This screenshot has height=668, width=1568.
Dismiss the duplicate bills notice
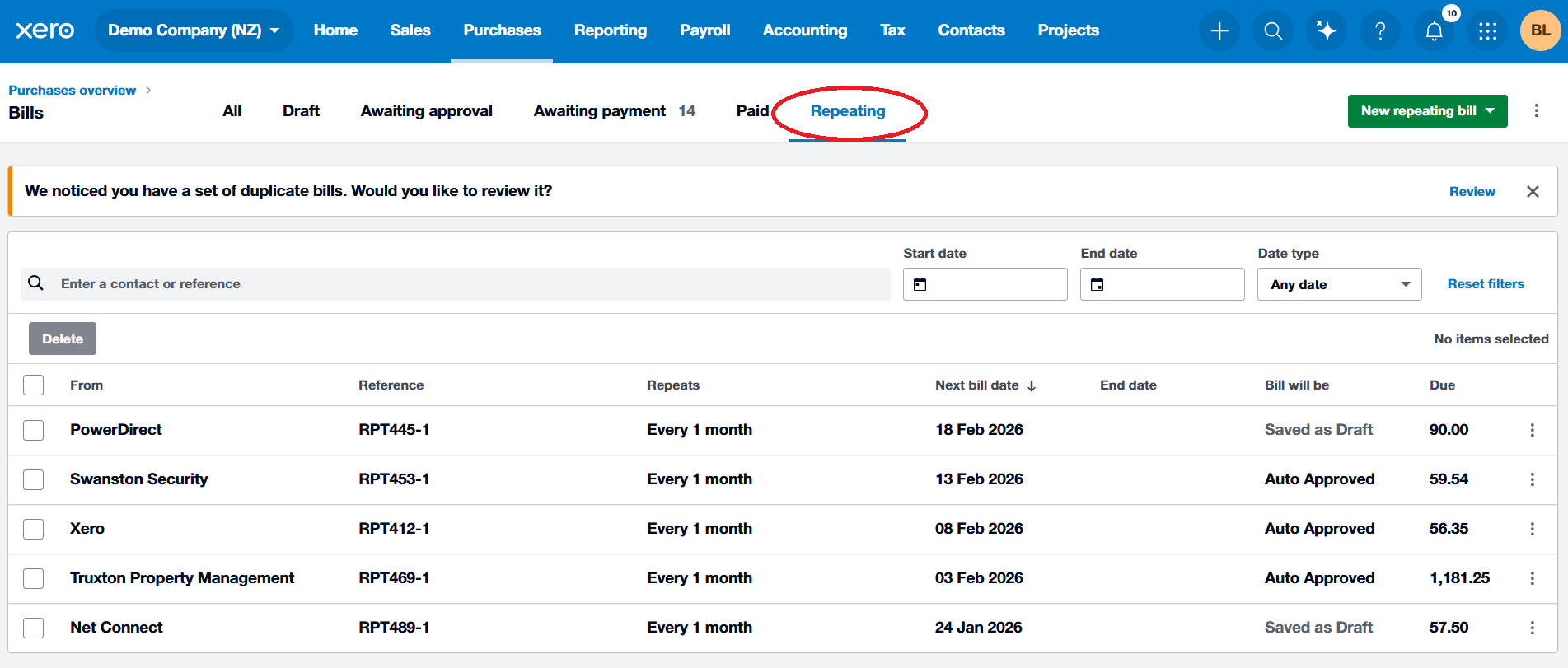1533,191
